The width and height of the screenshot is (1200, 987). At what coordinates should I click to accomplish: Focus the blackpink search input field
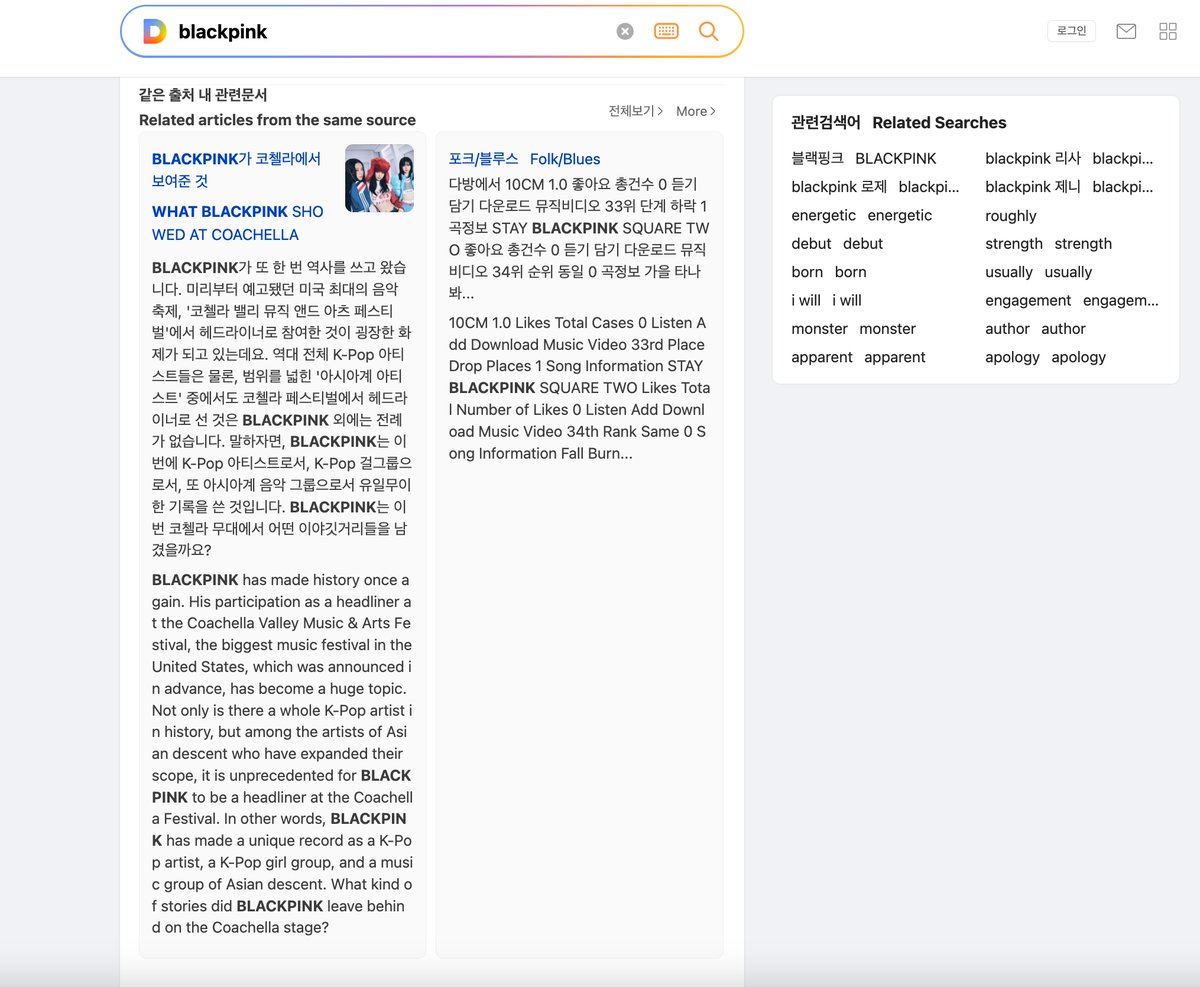point(390,32)
